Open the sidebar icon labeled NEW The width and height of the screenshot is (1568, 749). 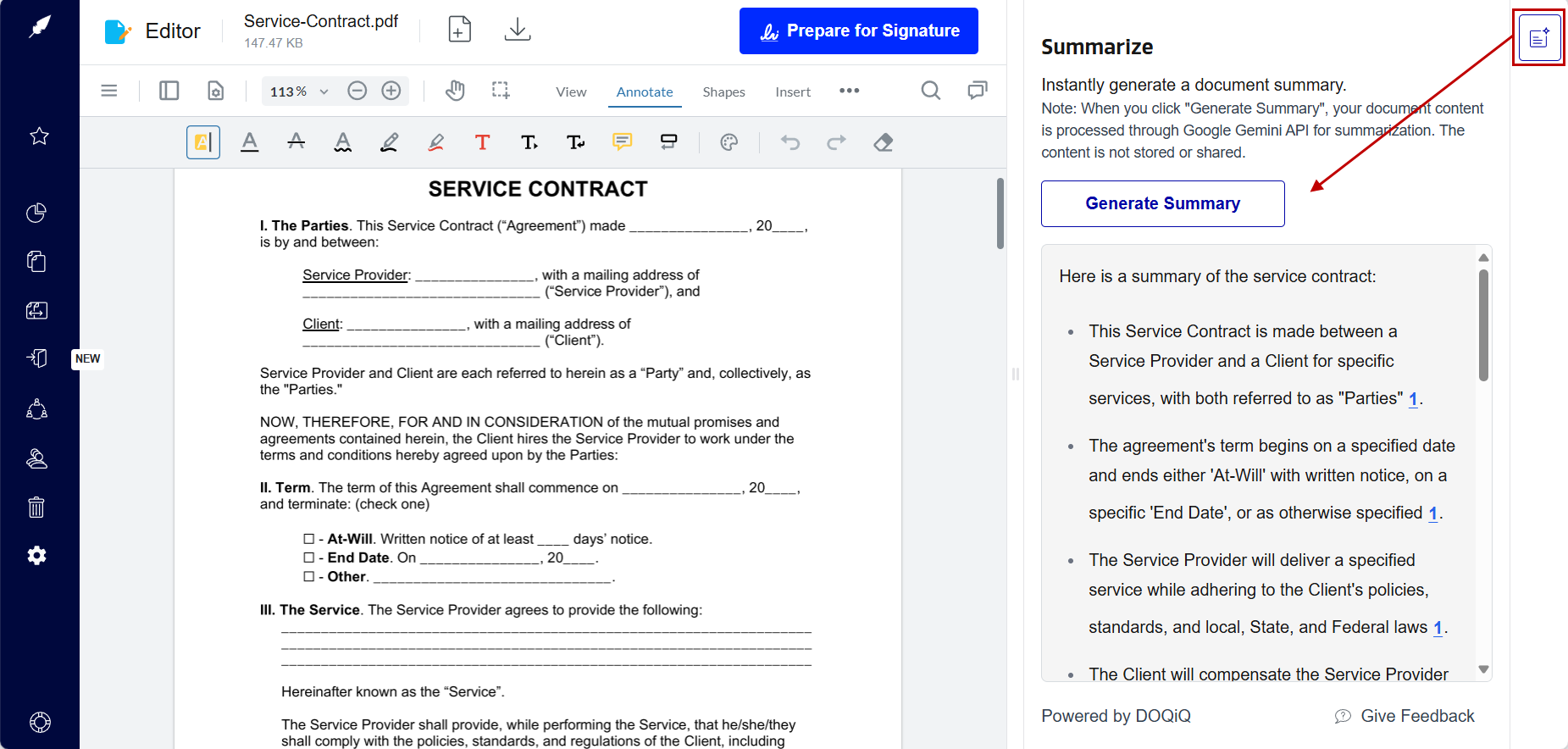pos(36,358)
